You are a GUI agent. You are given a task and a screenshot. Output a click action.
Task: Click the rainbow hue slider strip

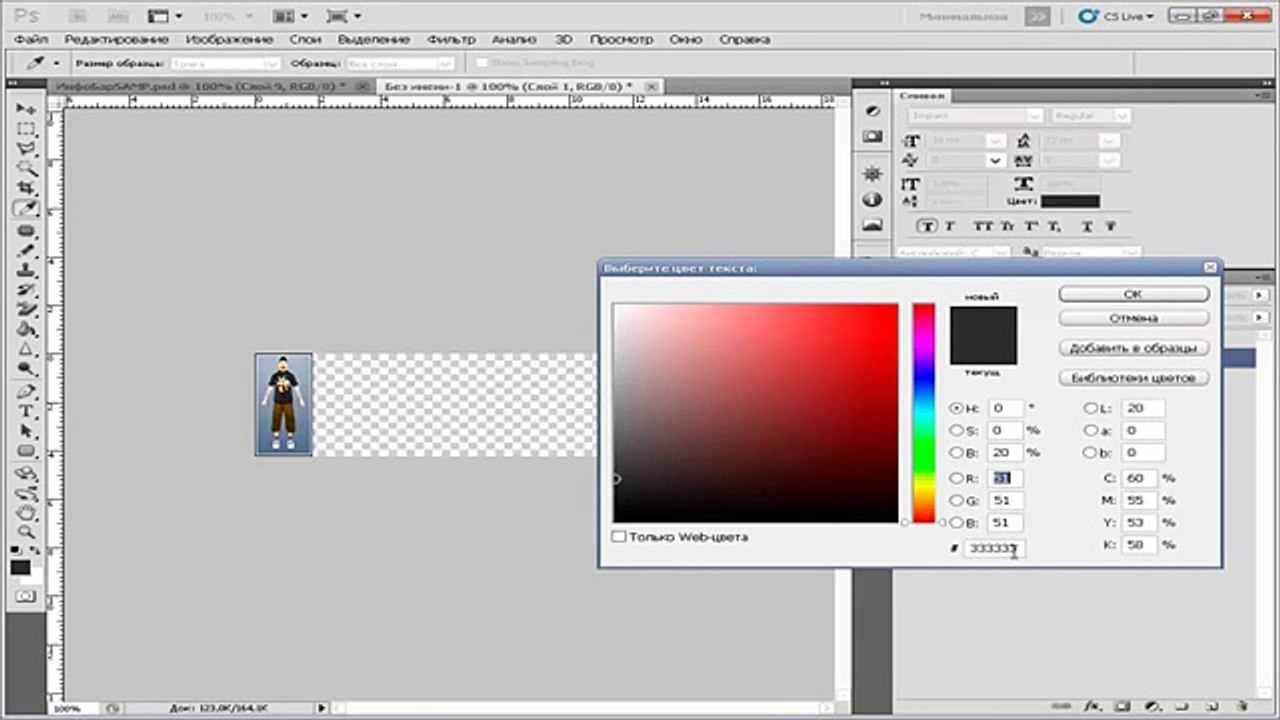[924, 412]
